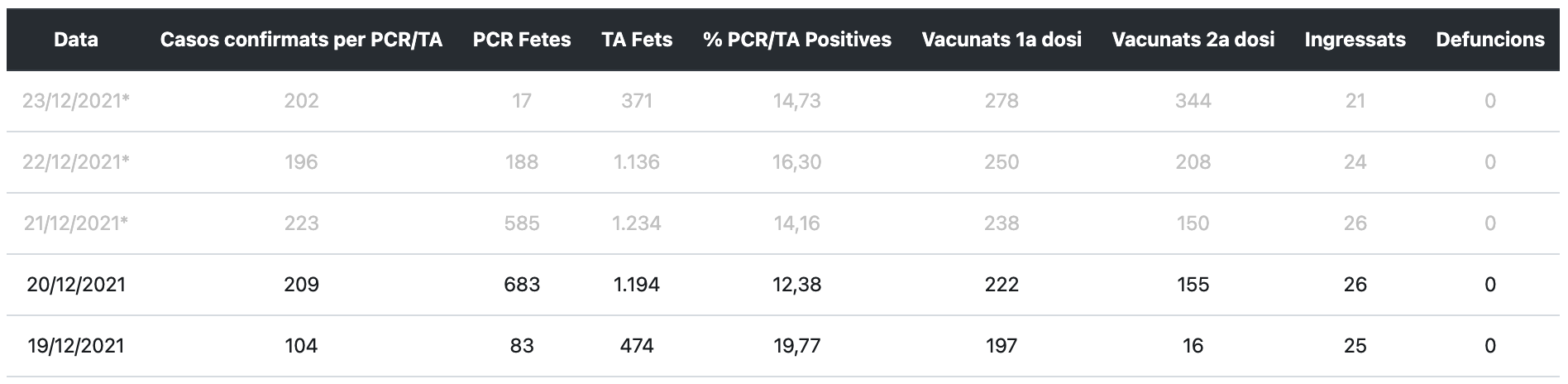Screen dimensions: 1568x384
Task: Select the 1.194 TA Fets value
Action: 637,285
